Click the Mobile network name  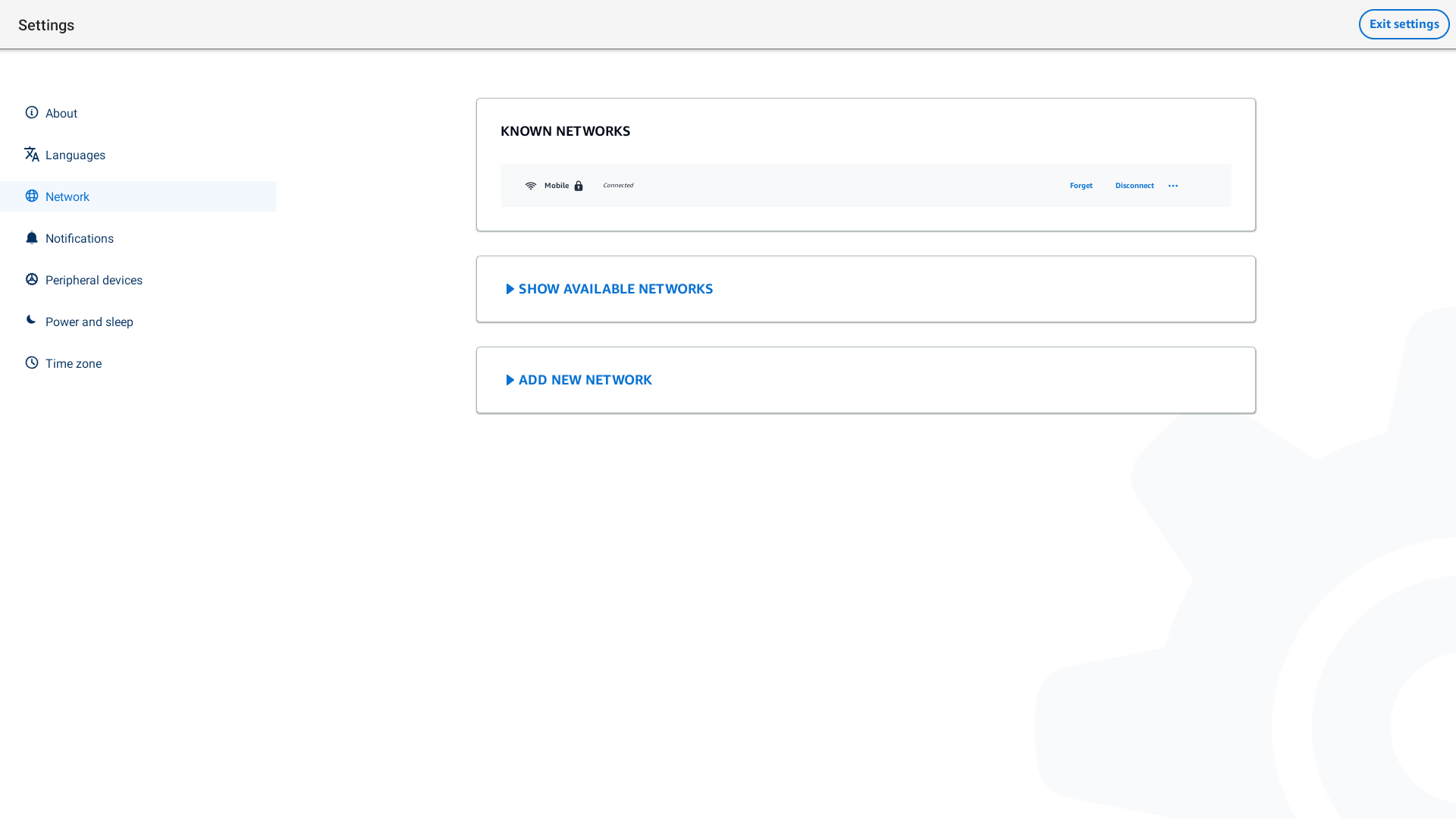pos(557,186)
